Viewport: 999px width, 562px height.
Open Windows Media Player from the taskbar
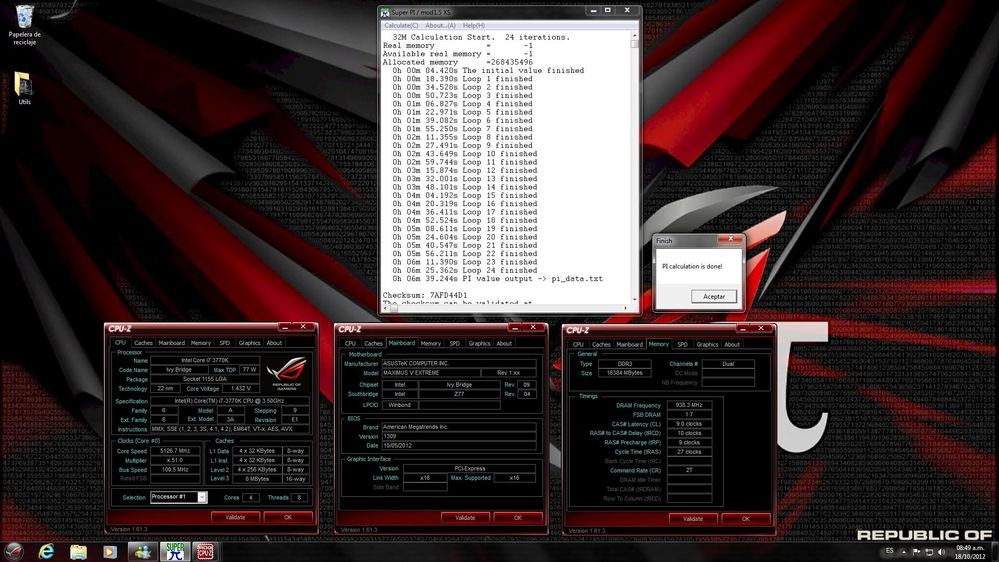pyautogui.click(x=110, y=551)
